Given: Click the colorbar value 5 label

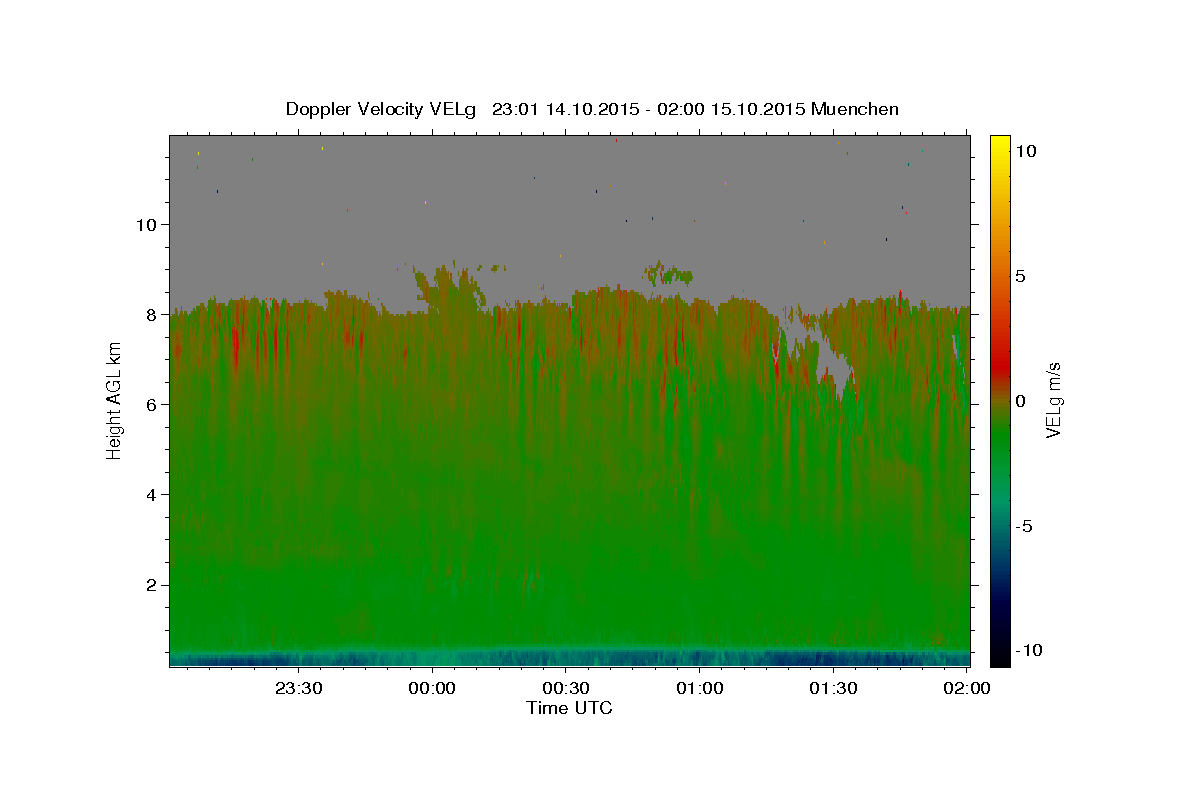Looking at the screenshot, I should point(1021,275).
